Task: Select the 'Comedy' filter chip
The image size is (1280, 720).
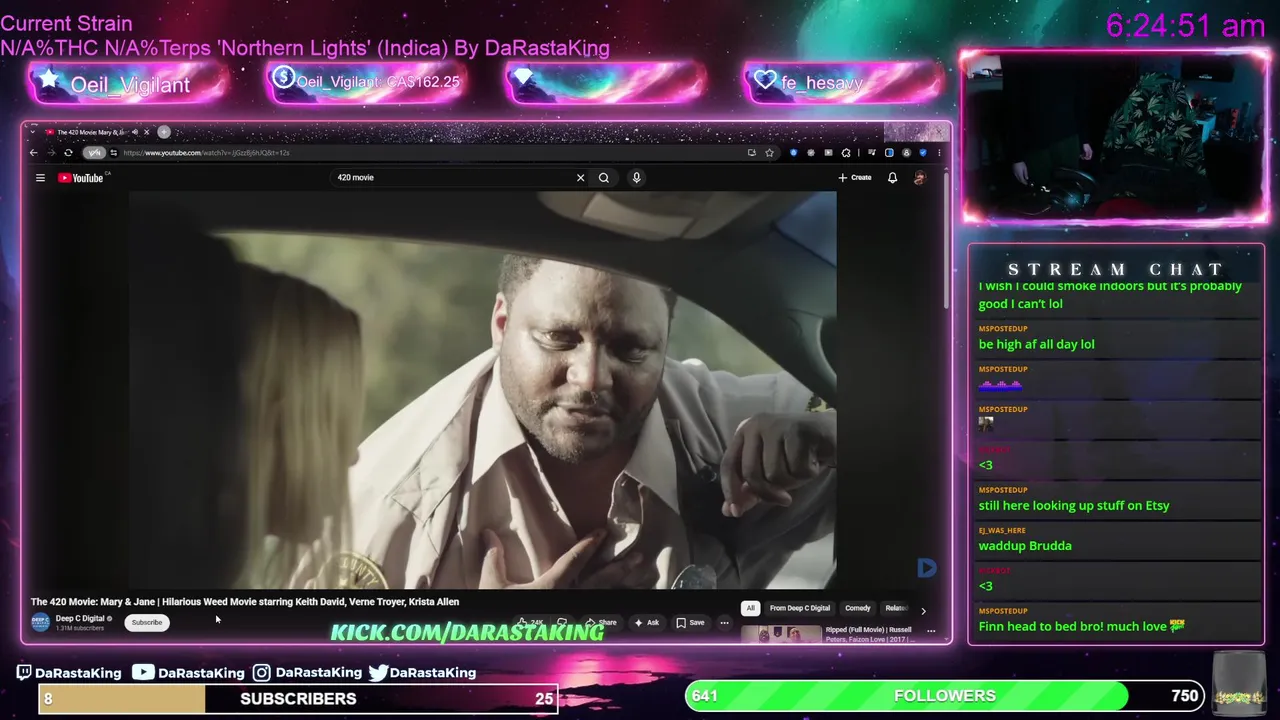Action: click(858, 608)
